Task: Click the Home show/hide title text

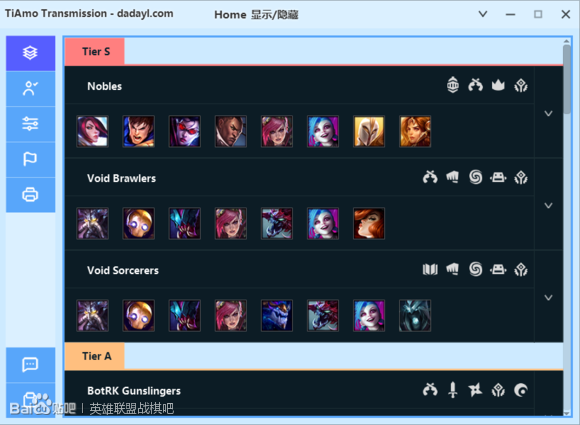Action: (x=256, y=15)
